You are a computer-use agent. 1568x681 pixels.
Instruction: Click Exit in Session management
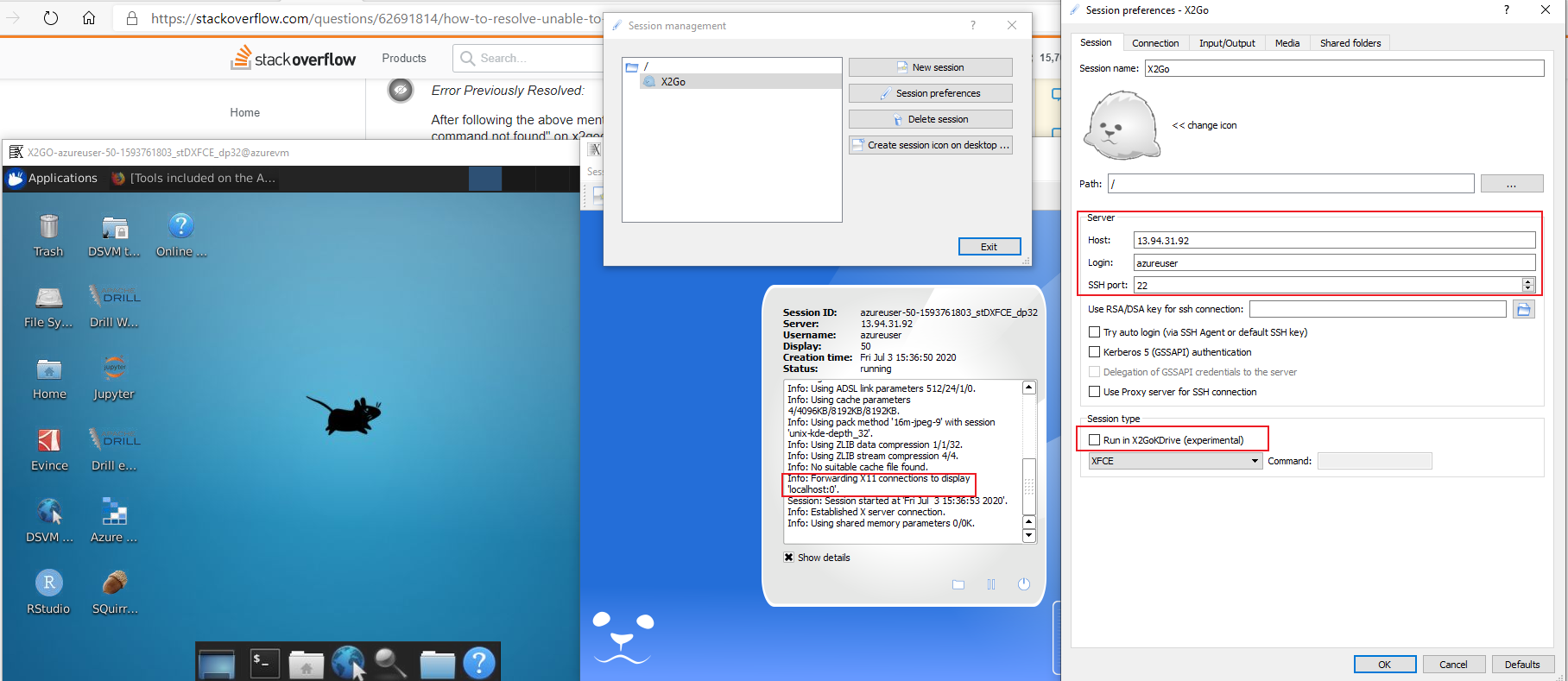[x=989, y=247]
